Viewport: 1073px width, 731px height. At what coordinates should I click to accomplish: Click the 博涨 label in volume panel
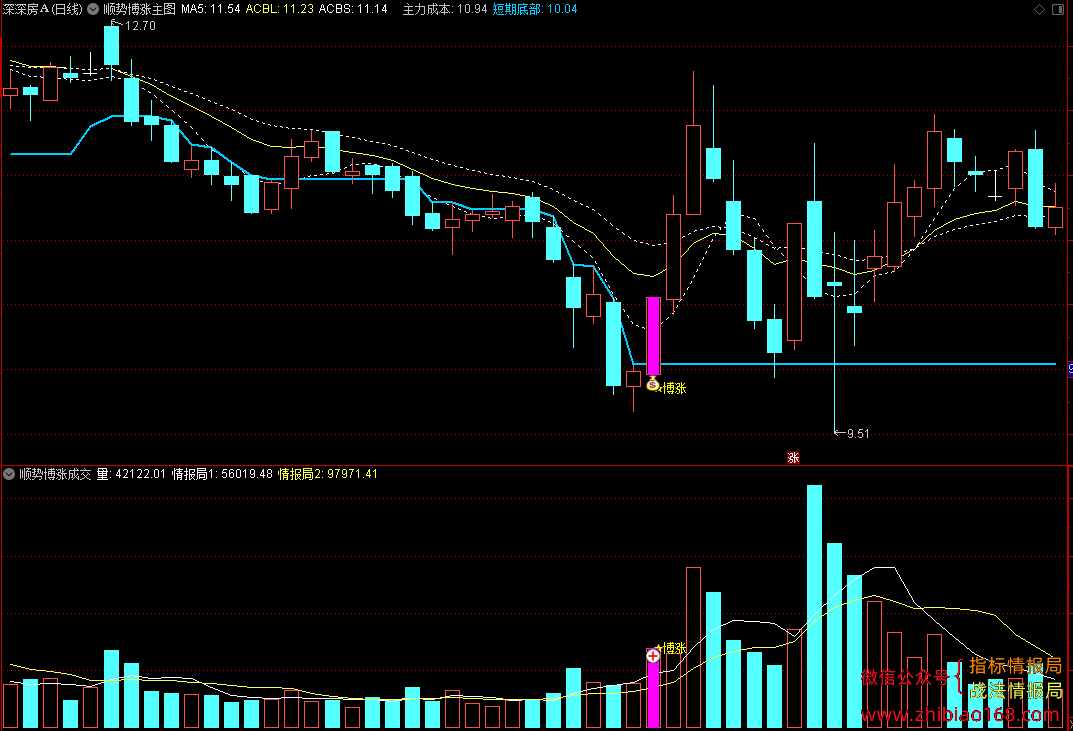tap(675, 647)
